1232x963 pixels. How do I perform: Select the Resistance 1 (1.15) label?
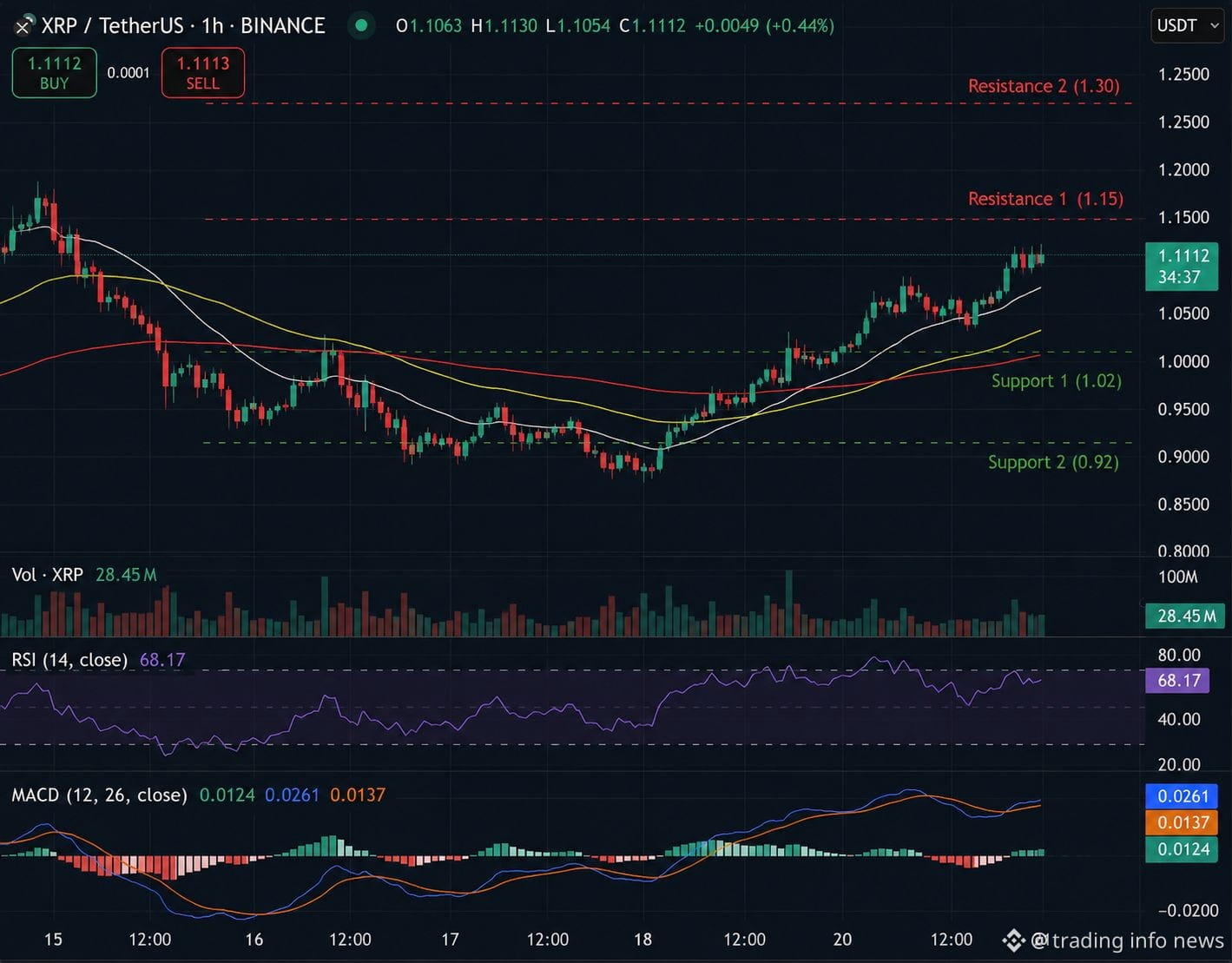(1045, 199)
